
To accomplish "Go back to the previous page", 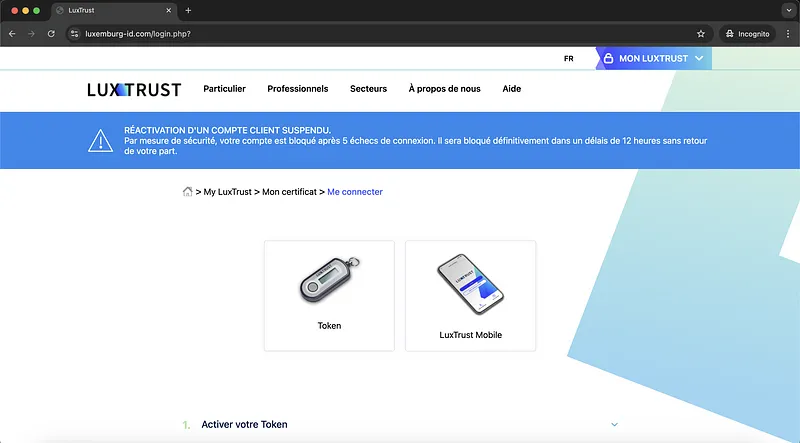I will 12,34.
